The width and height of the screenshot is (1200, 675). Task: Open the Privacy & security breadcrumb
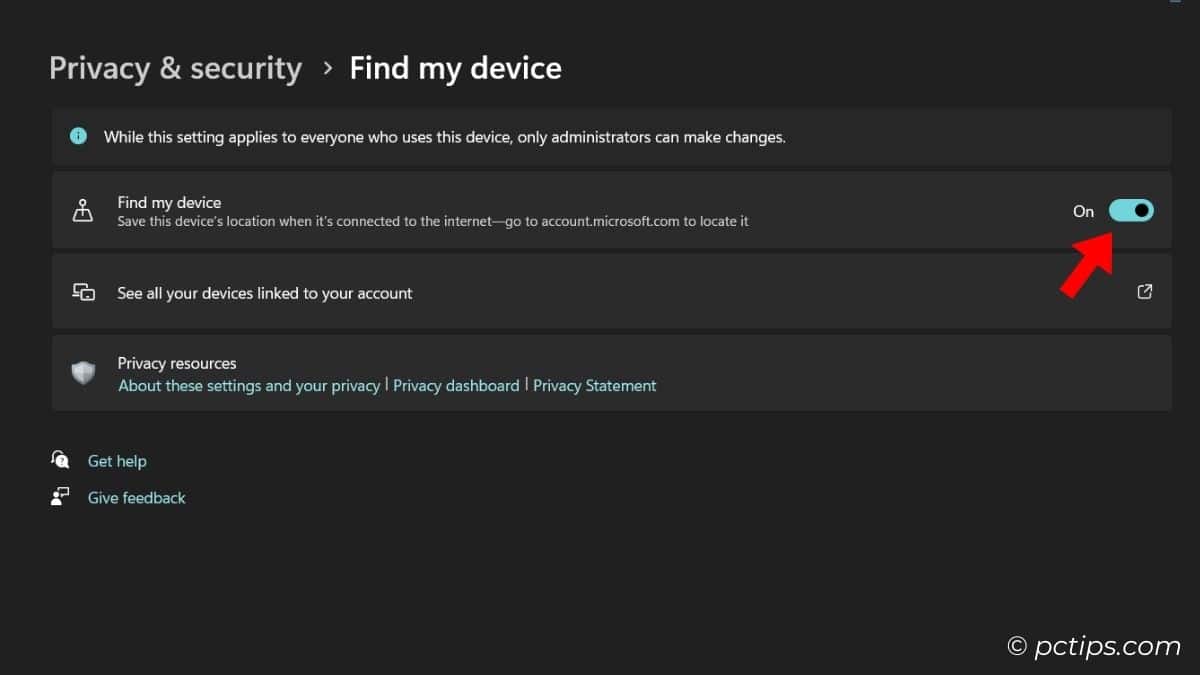tap(175, 68)
